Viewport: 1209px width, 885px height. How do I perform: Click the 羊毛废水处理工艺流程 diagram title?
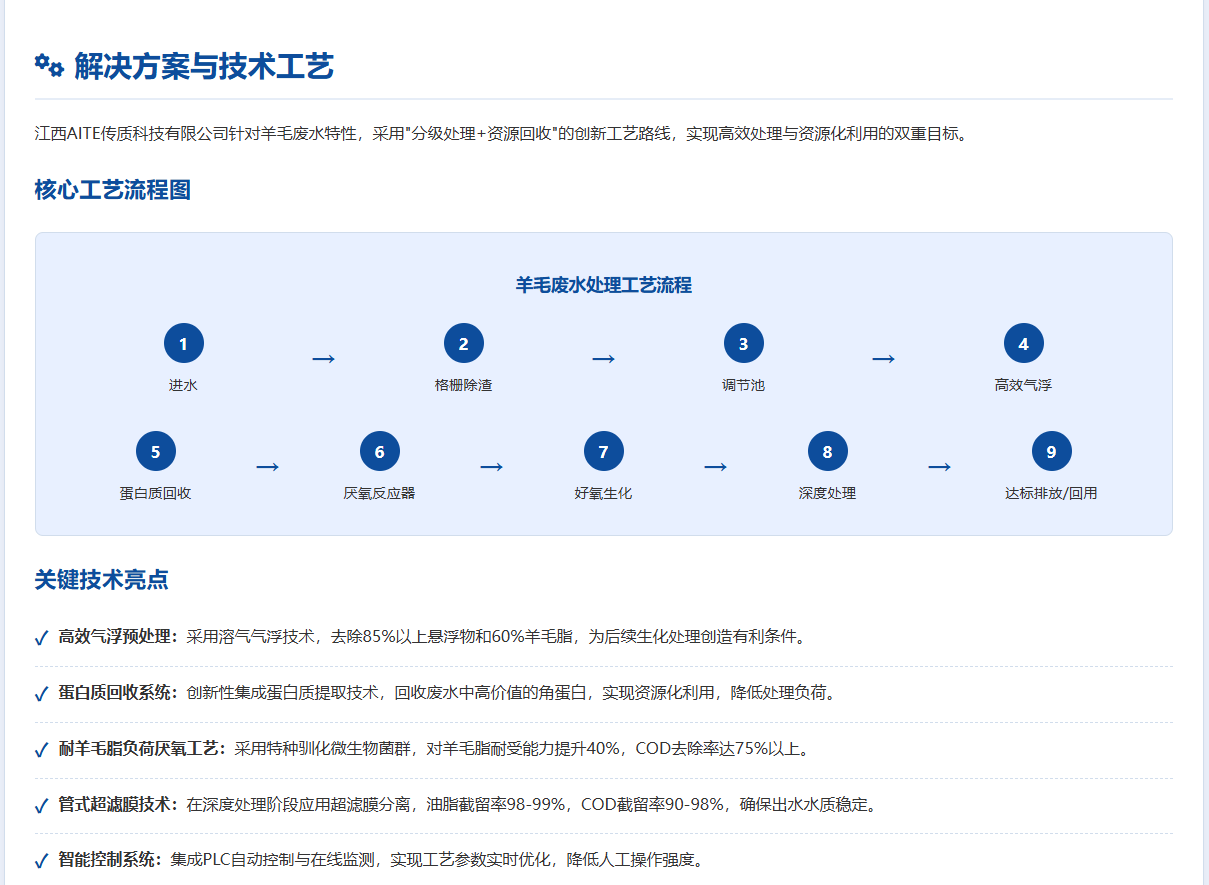(604, 286)
